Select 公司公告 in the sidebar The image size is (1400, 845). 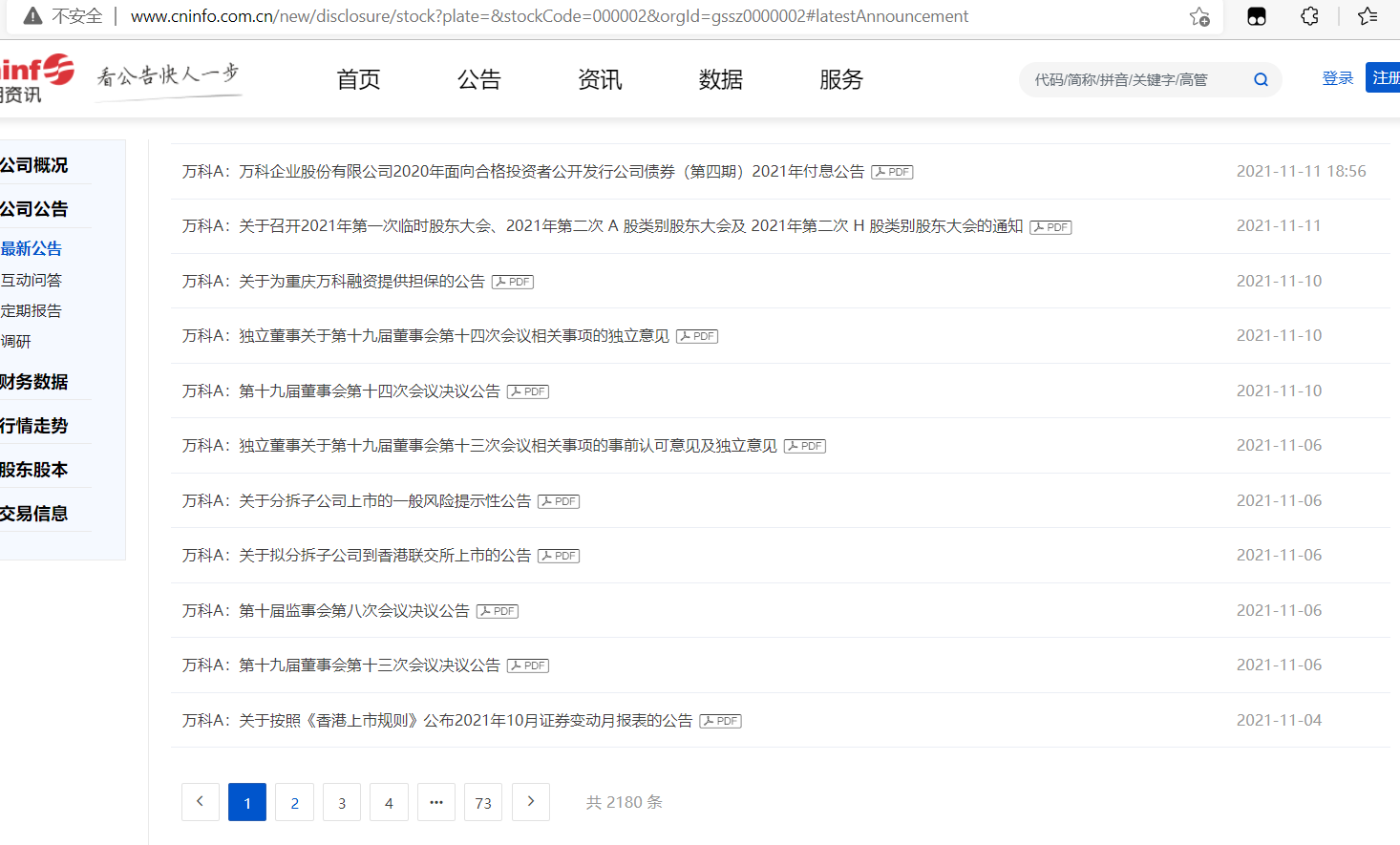pos(34,209)
